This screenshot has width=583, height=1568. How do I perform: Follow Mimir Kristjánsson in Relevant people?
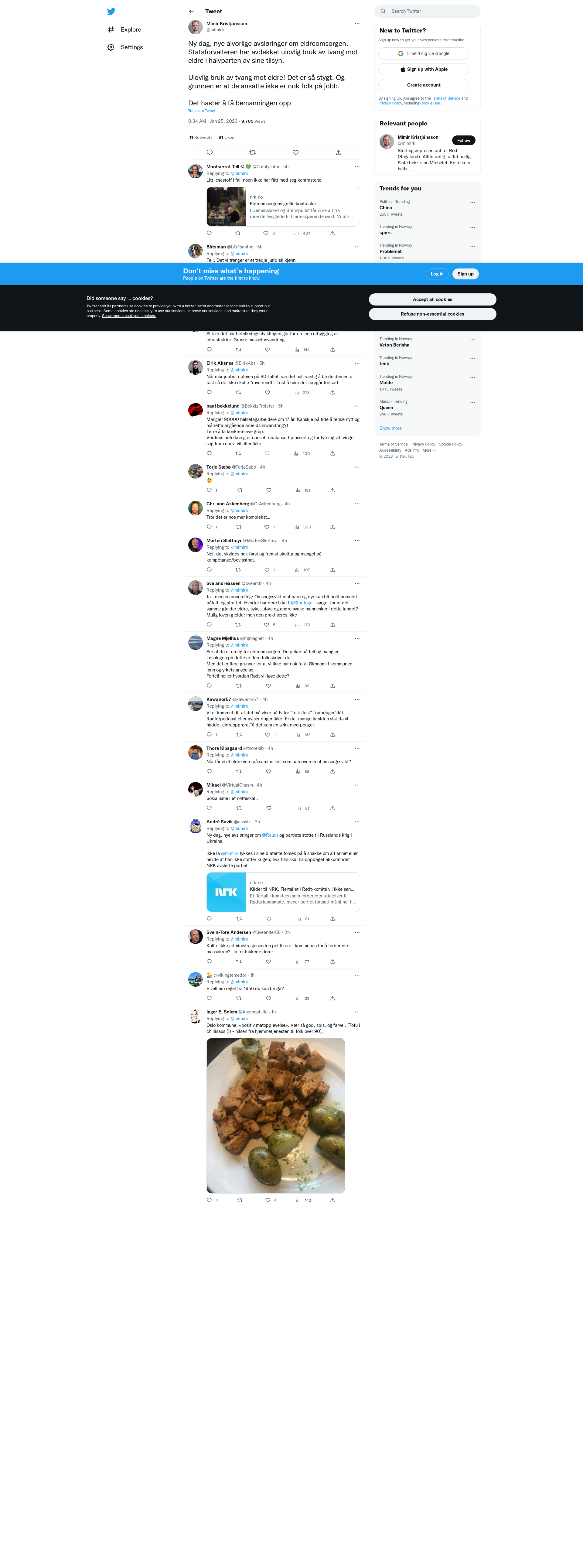tap(464, 141)
